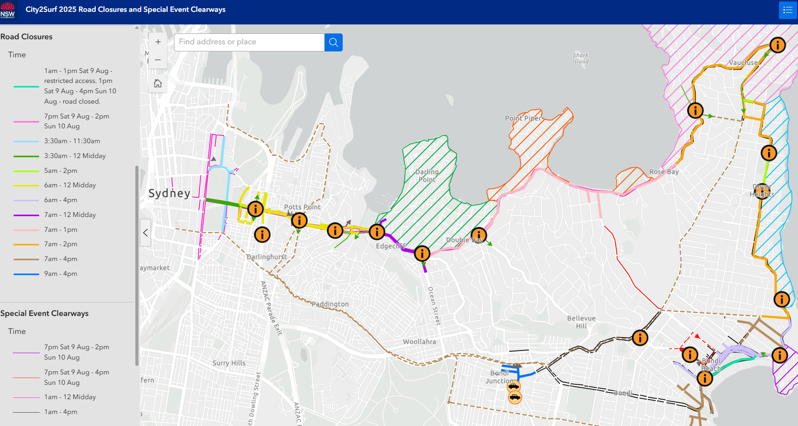Click '6am - 4pm' legend entry text
Viewport: 798px width, 426px height.
[x=61, y=201]
